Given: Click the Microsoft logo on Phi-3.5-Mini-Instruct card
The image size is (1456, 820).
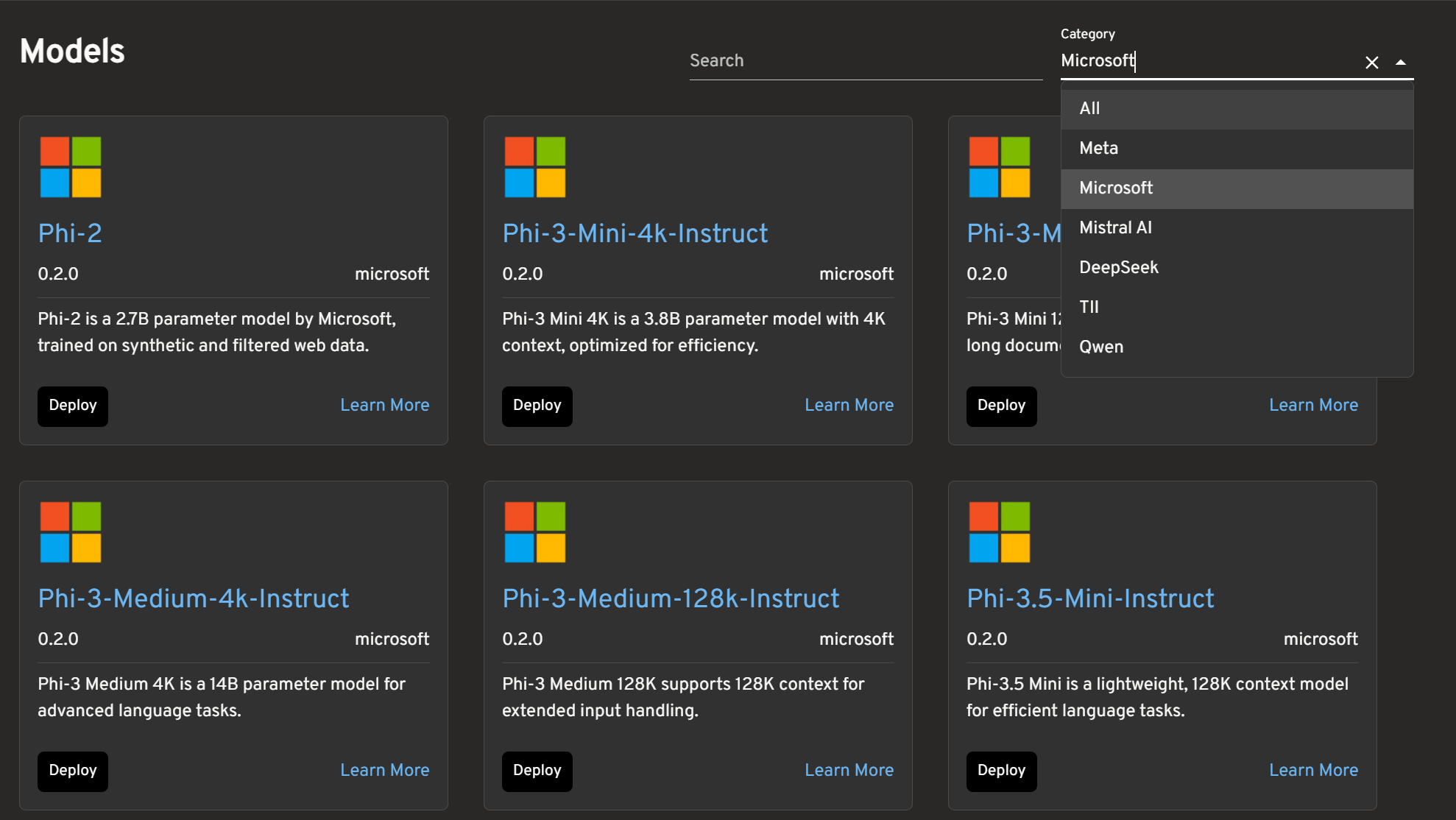Looking at the screenshot, I should point(1000,532).
